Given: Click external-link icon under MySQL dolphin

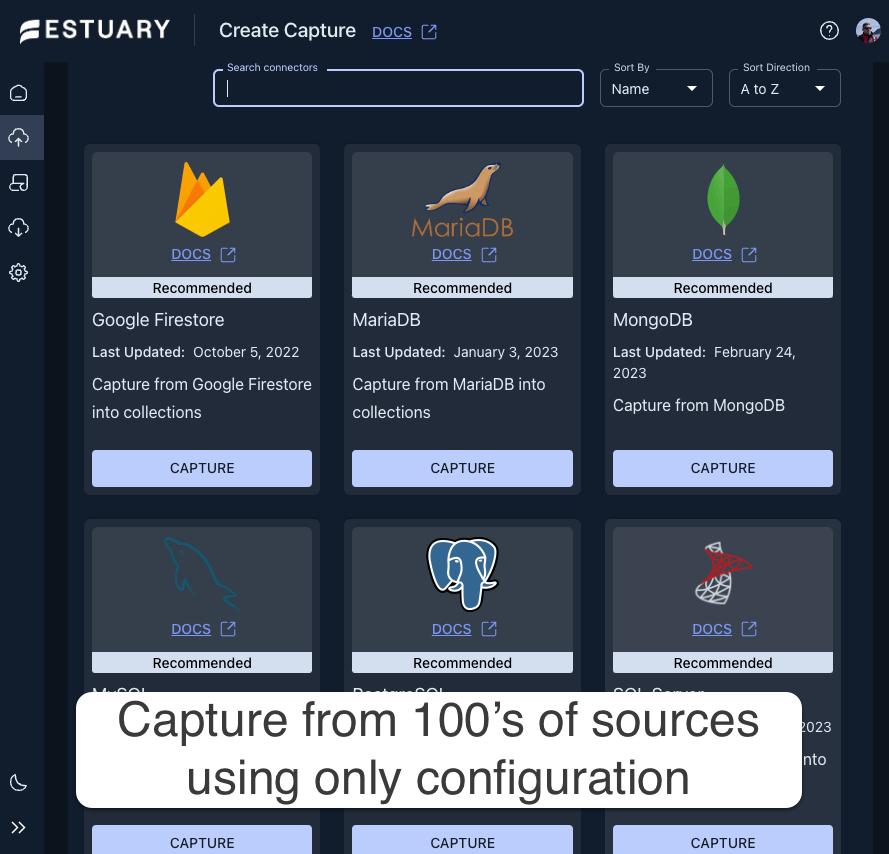Looking at the screenshot, I should click(x=228, y=629).
